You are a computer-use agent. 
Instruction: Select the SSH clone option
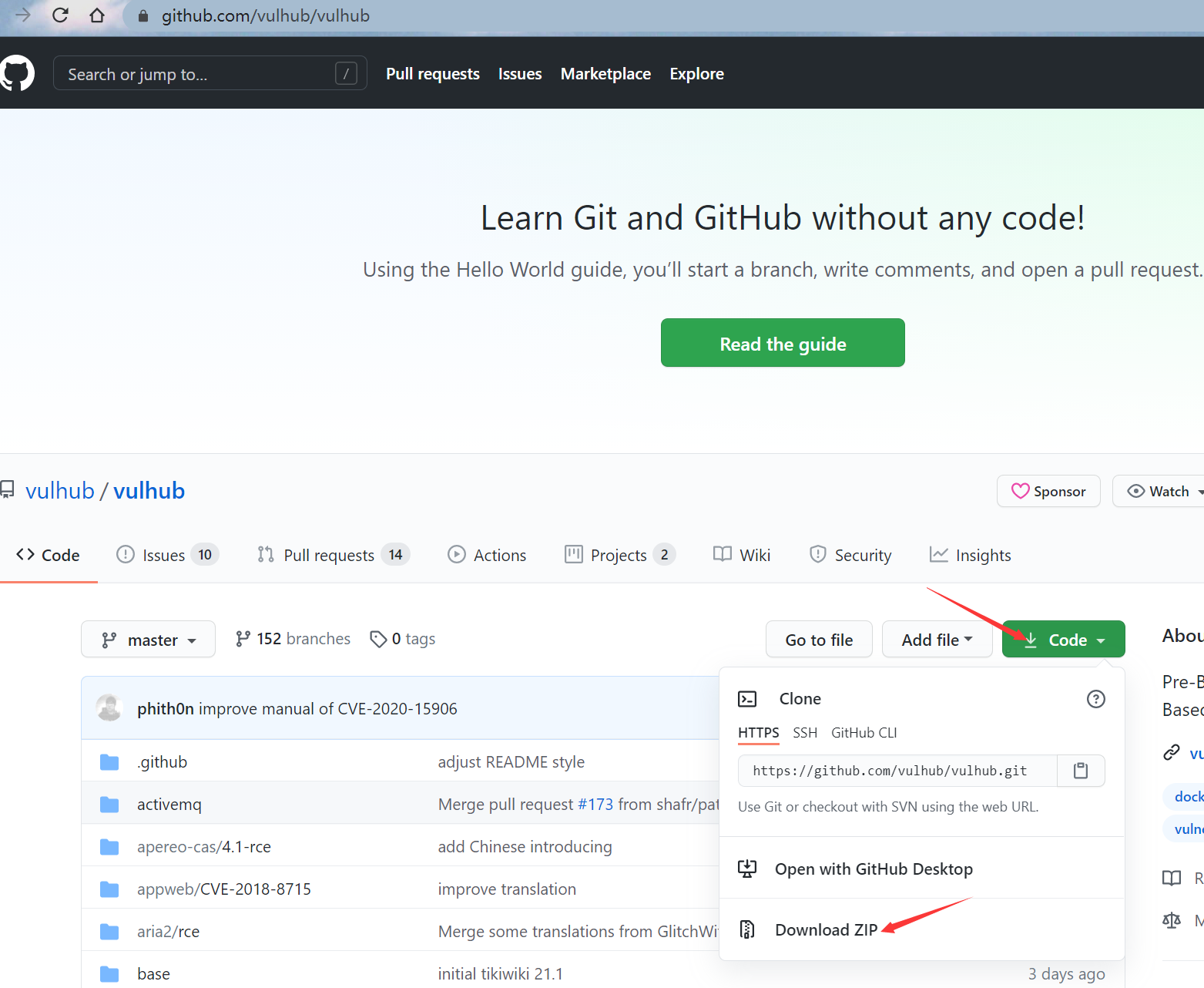(x=805, y=733)
